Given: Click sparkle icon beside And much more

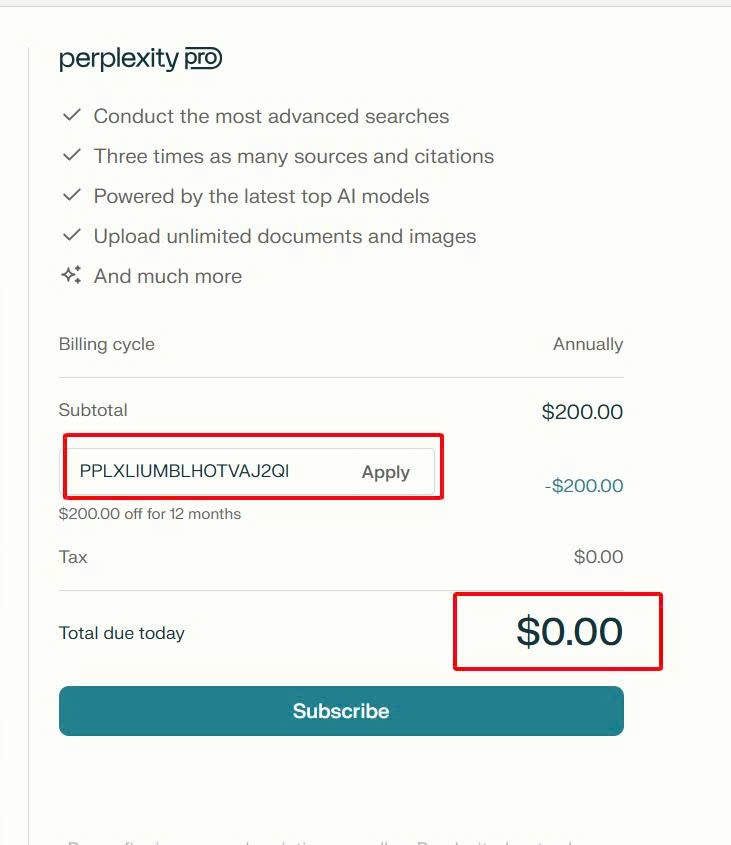Looking at the screenshot, I should (x=71, y=275).
